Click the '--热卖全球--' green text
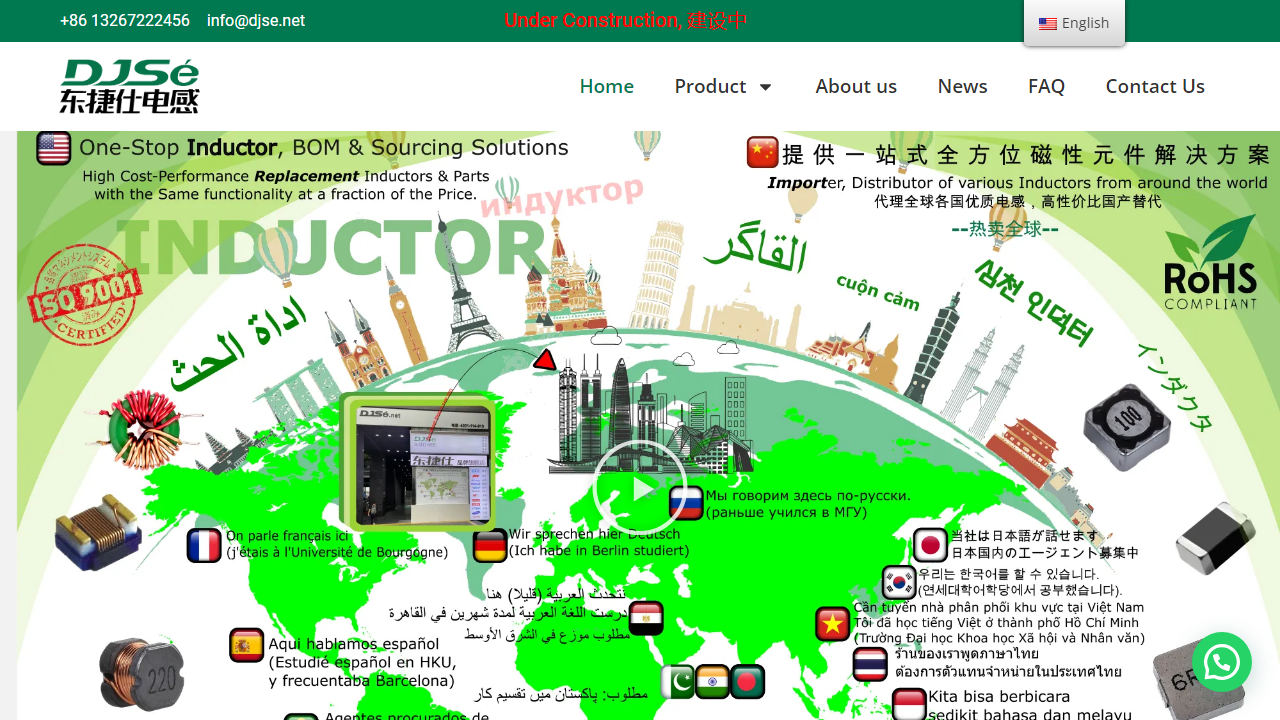 tap(1005, 229)
